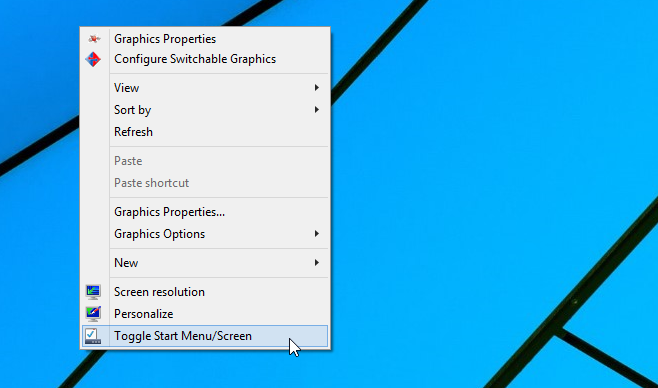Expand the Sort by submenu arrow
Image resolution: width=658 pixels, height=388 pixels.
pos(317,110)
